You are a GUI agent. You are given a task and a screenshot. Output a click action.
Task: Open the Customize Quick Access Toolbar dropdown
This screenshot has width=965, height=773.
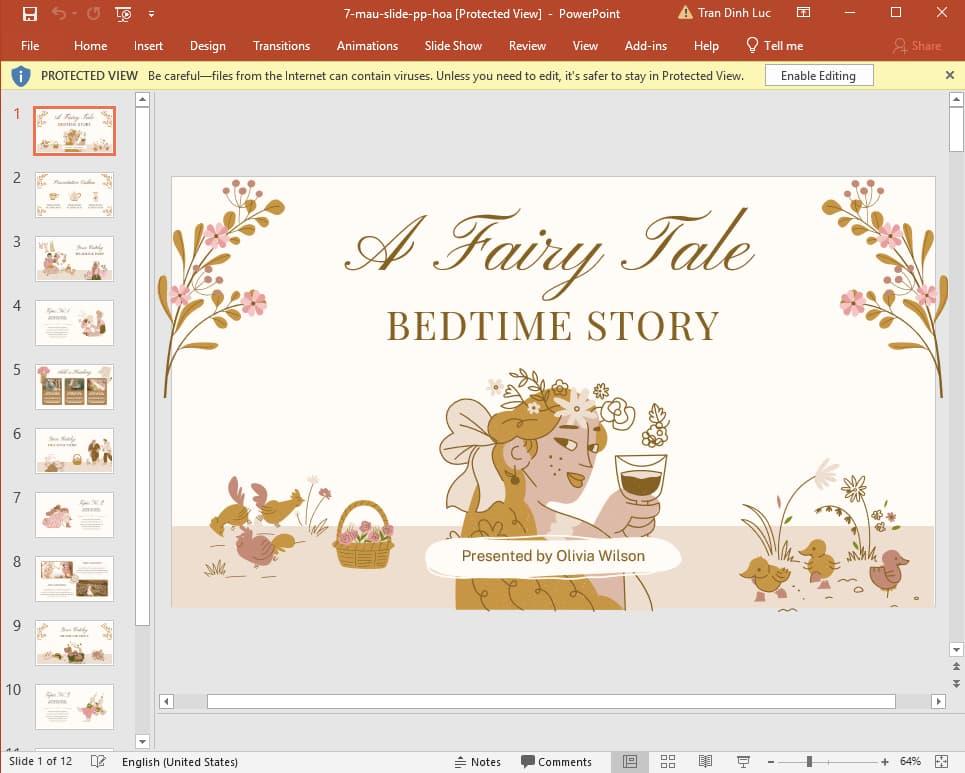151,14
